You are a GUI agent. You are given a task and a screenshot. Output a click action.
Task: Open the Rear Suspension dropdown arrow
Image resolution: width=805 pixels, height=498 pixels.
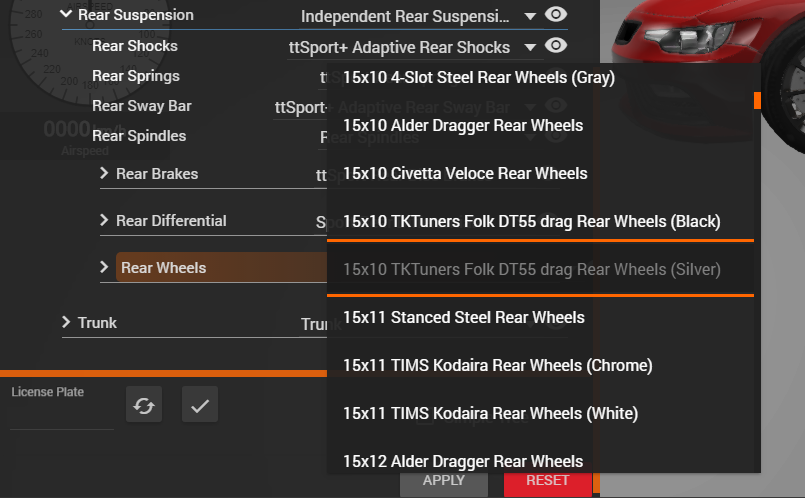point(530,16)
